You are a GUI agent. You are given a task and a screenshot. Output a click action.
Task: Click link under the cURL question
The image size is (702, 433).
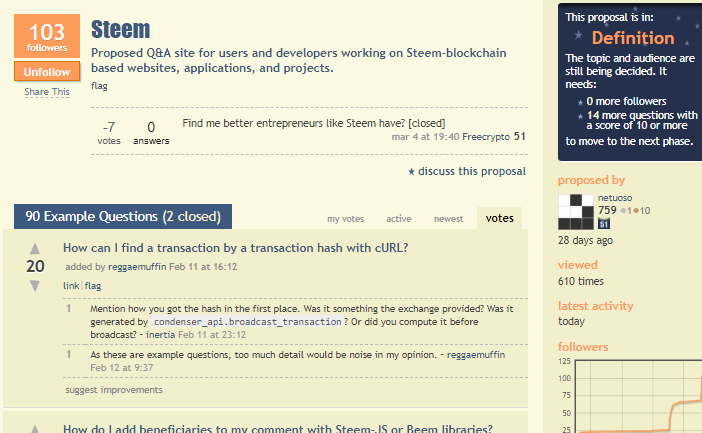(71, 286)
